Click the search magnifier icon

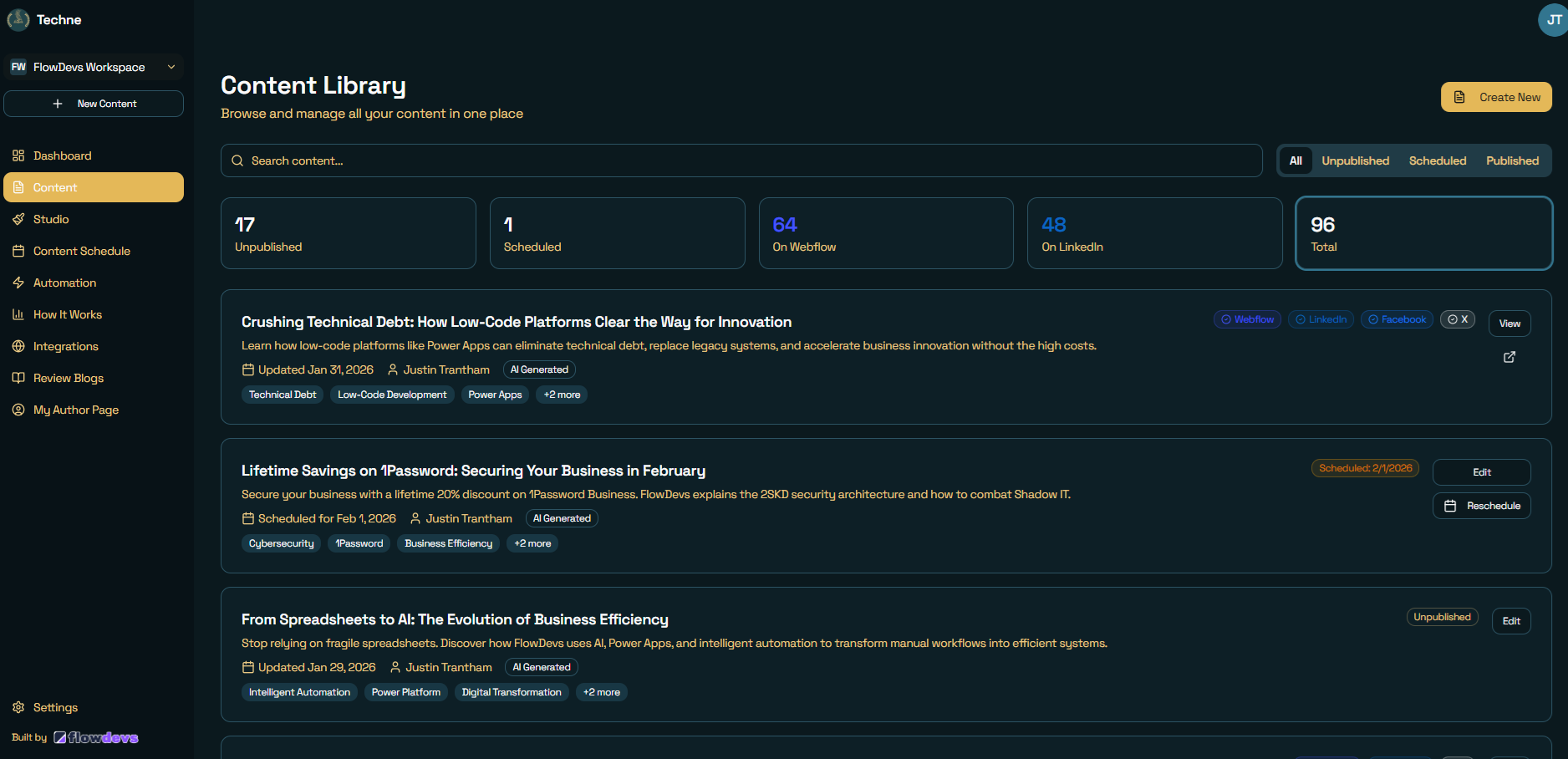coord(237,160)
